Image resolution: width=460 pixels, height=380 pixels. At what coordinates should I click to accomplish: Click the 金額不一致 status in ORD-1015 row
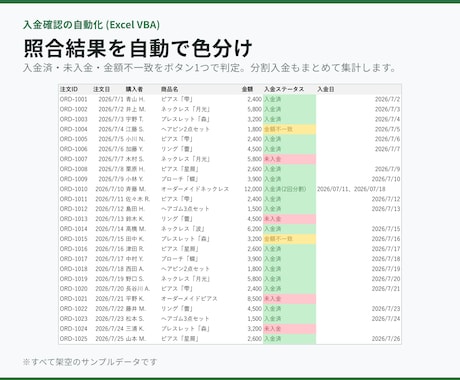coord(289,239)
